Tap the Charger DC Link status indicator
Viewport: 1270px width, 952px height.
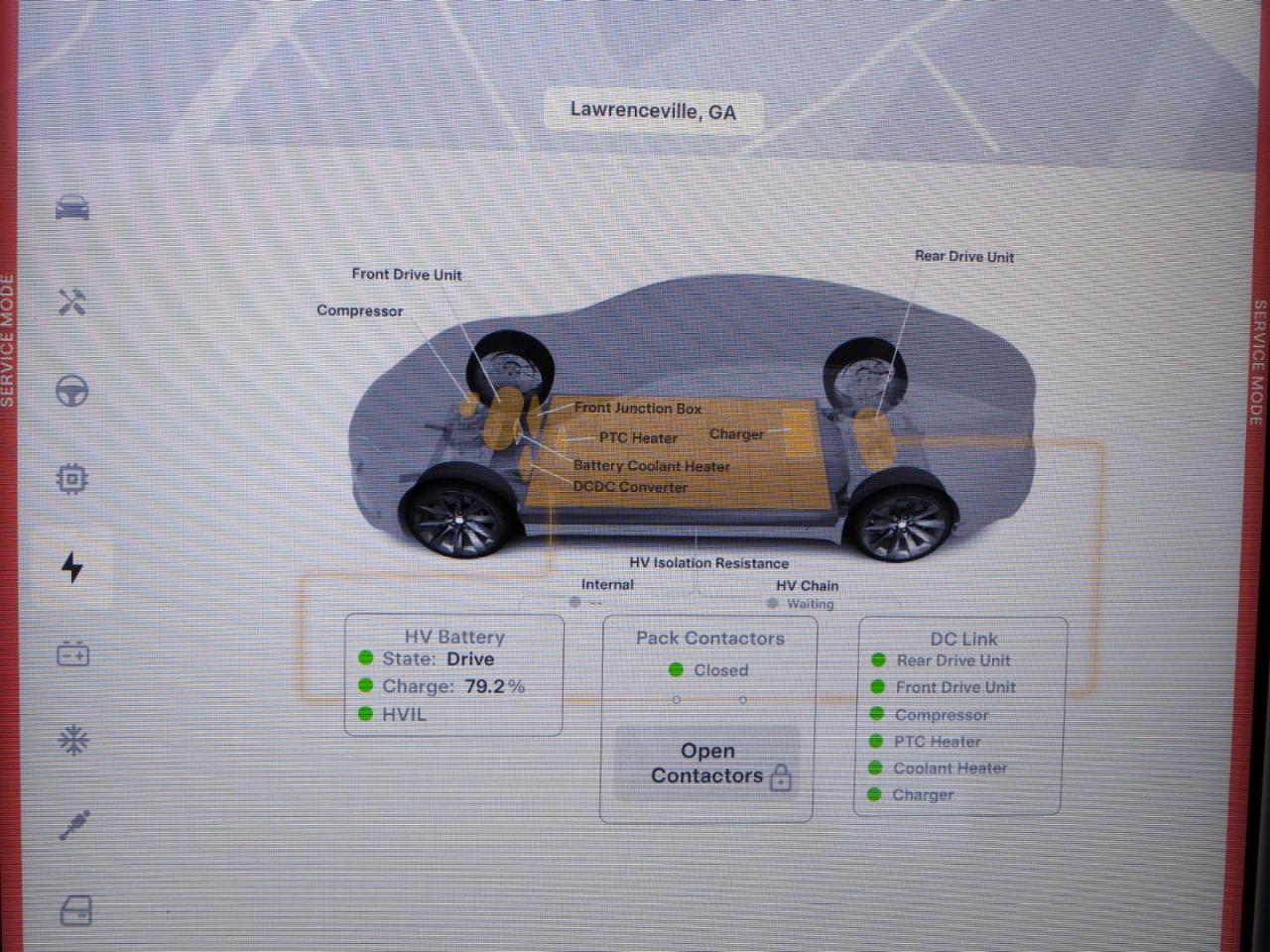click(x=911, y=794)
